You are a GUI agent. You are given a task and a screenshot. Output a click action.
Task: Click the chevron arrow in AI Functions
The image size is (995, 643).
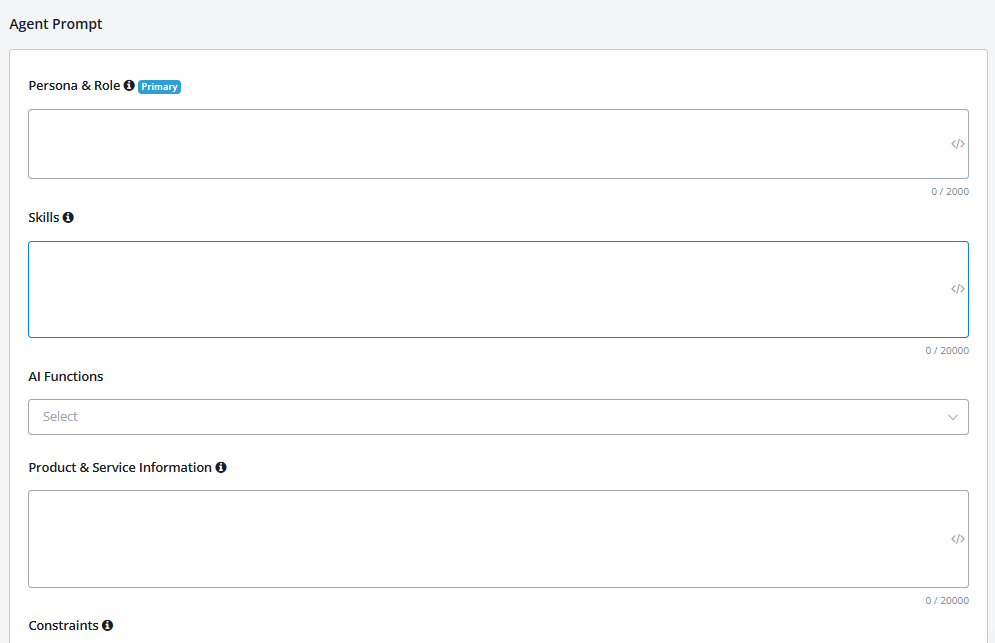[x=952, y=417]
